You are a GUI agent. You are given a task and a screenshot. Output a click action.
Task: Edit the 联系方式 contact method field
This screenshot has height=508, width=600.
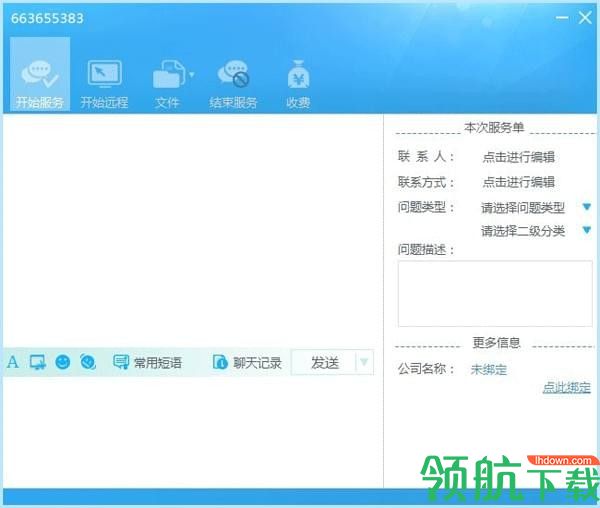[x=518, y=182]
